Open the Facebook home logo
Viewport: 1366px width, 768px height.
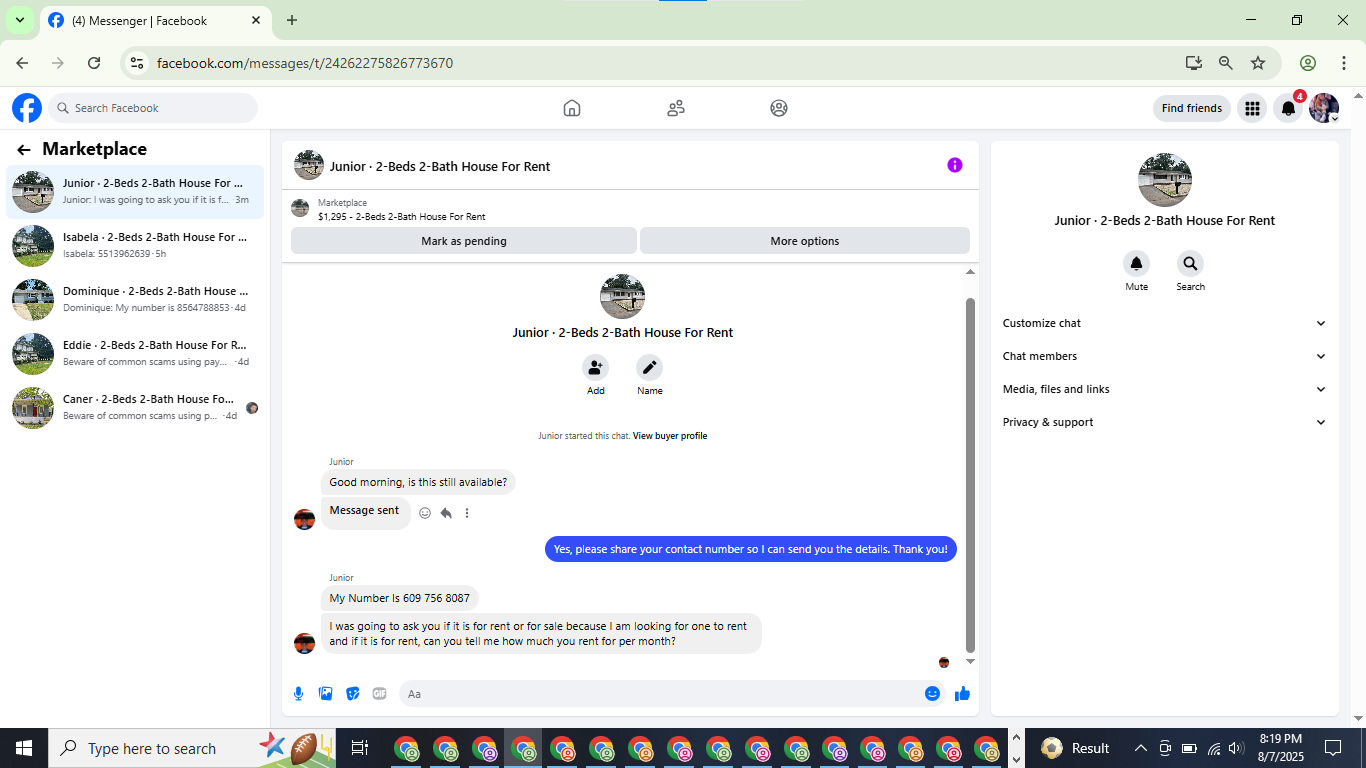(27, 108)
